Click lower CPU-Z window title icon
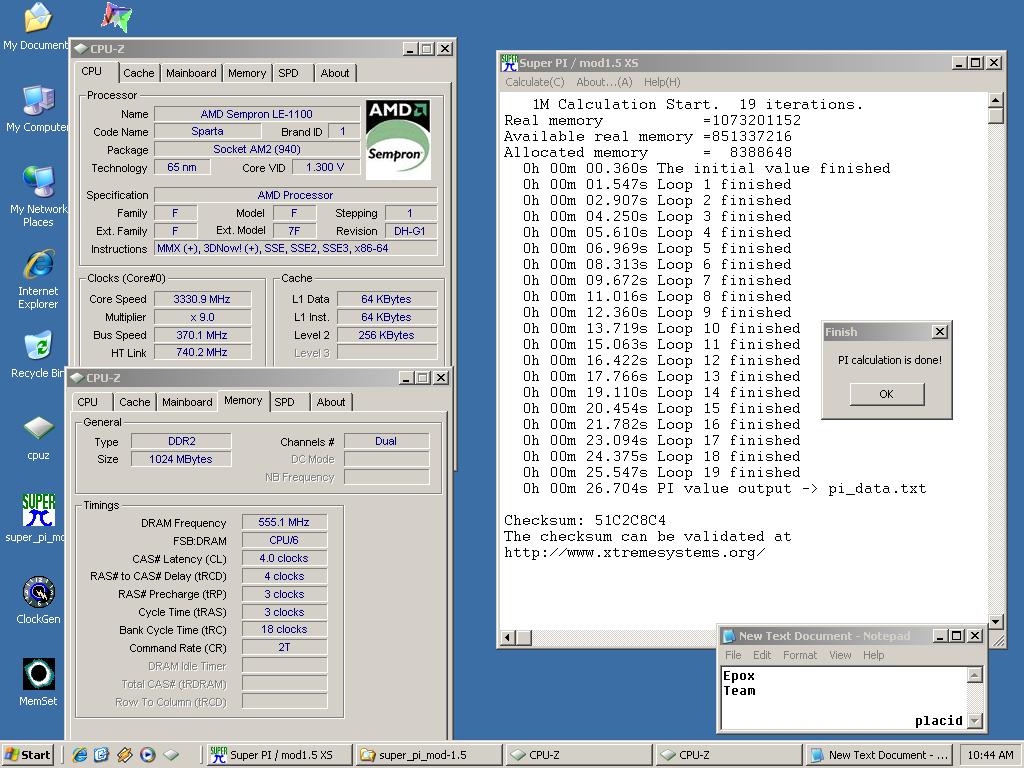This screenshot has height=768, width=1024. (x=77, y=377)
